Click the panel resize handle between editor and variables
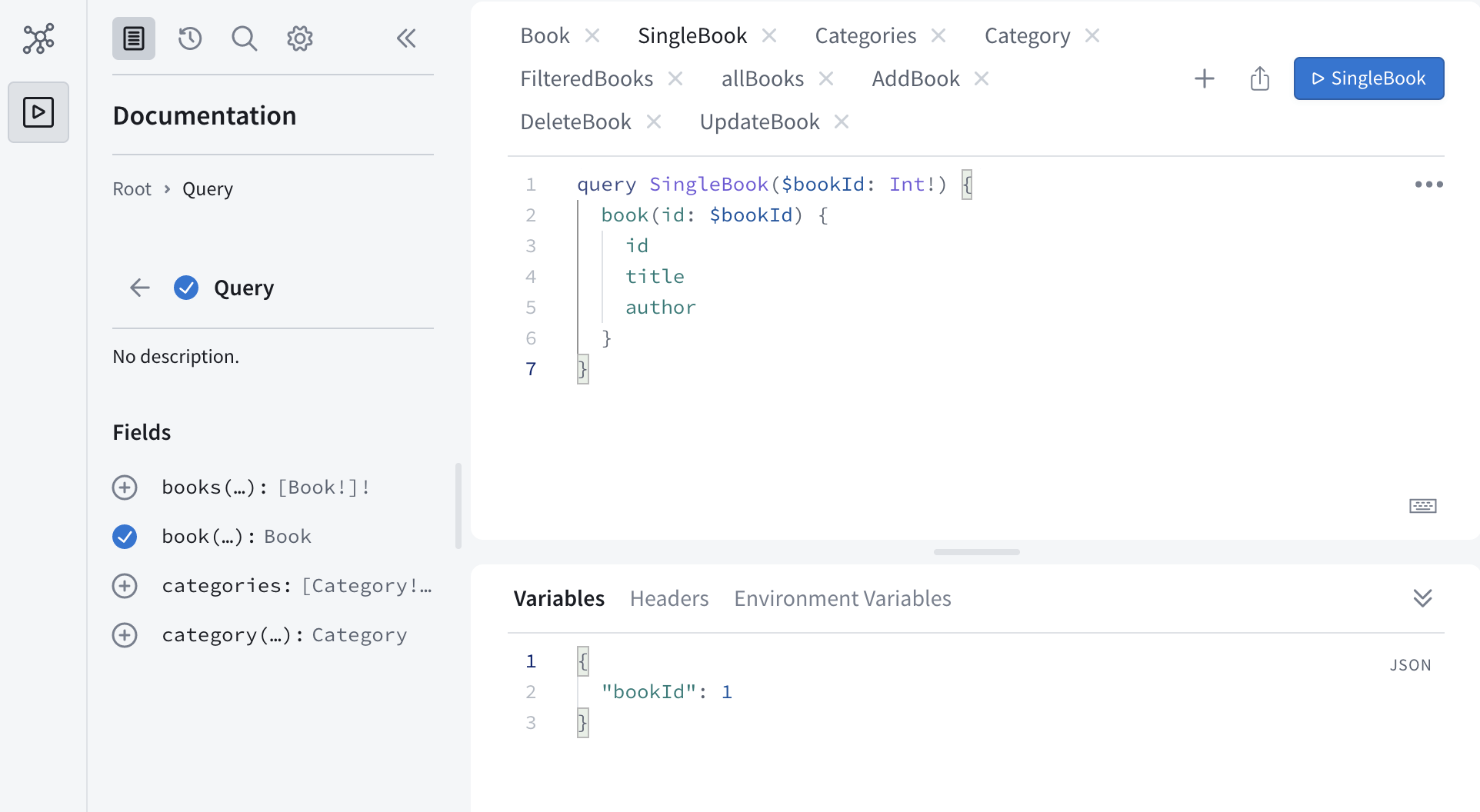1480x812 pixels. pos(977,552)
